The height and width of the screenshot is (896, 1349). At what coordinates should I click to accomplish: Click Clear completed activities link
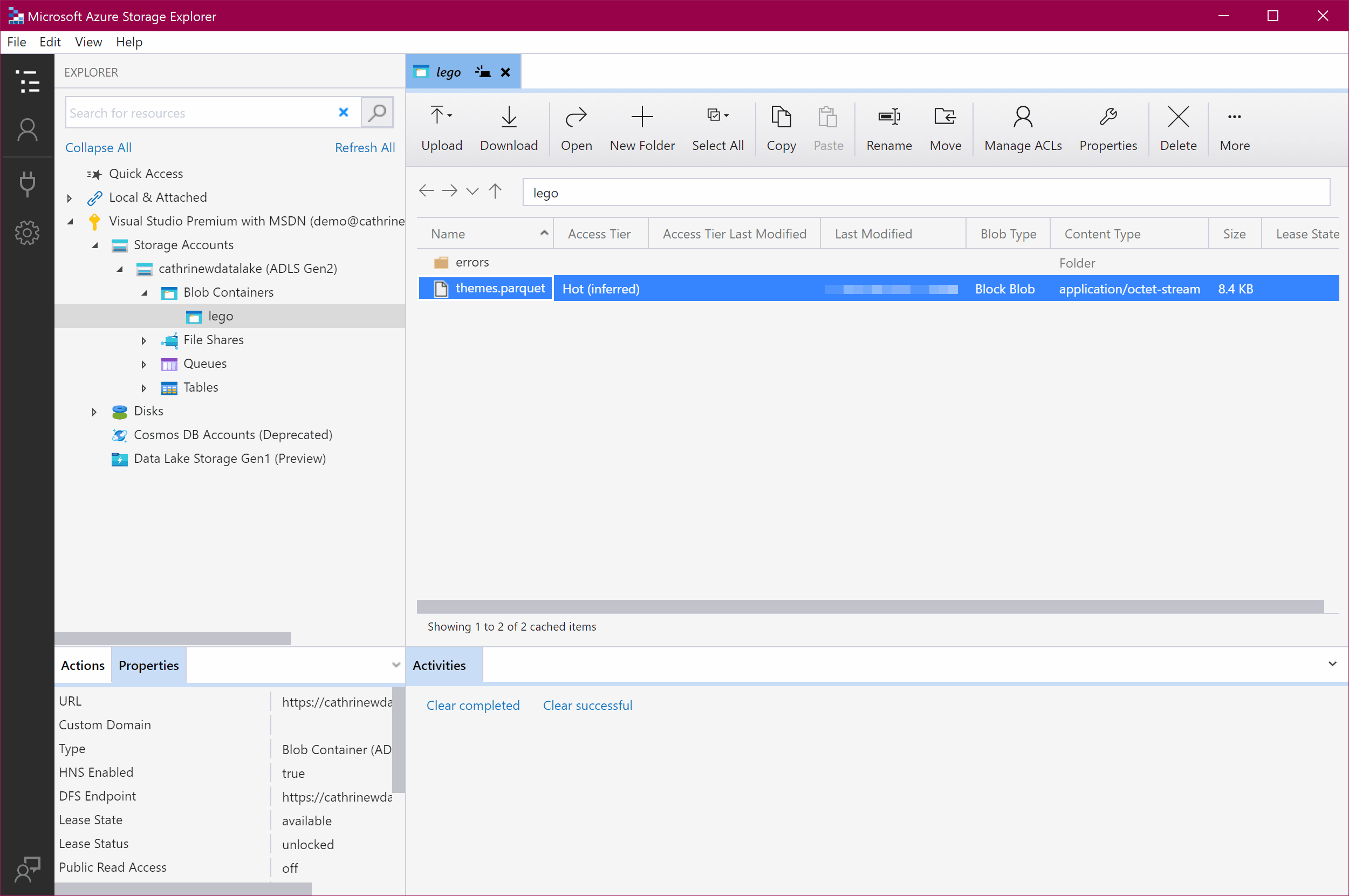pyautogui.click(x=473, y=705)
